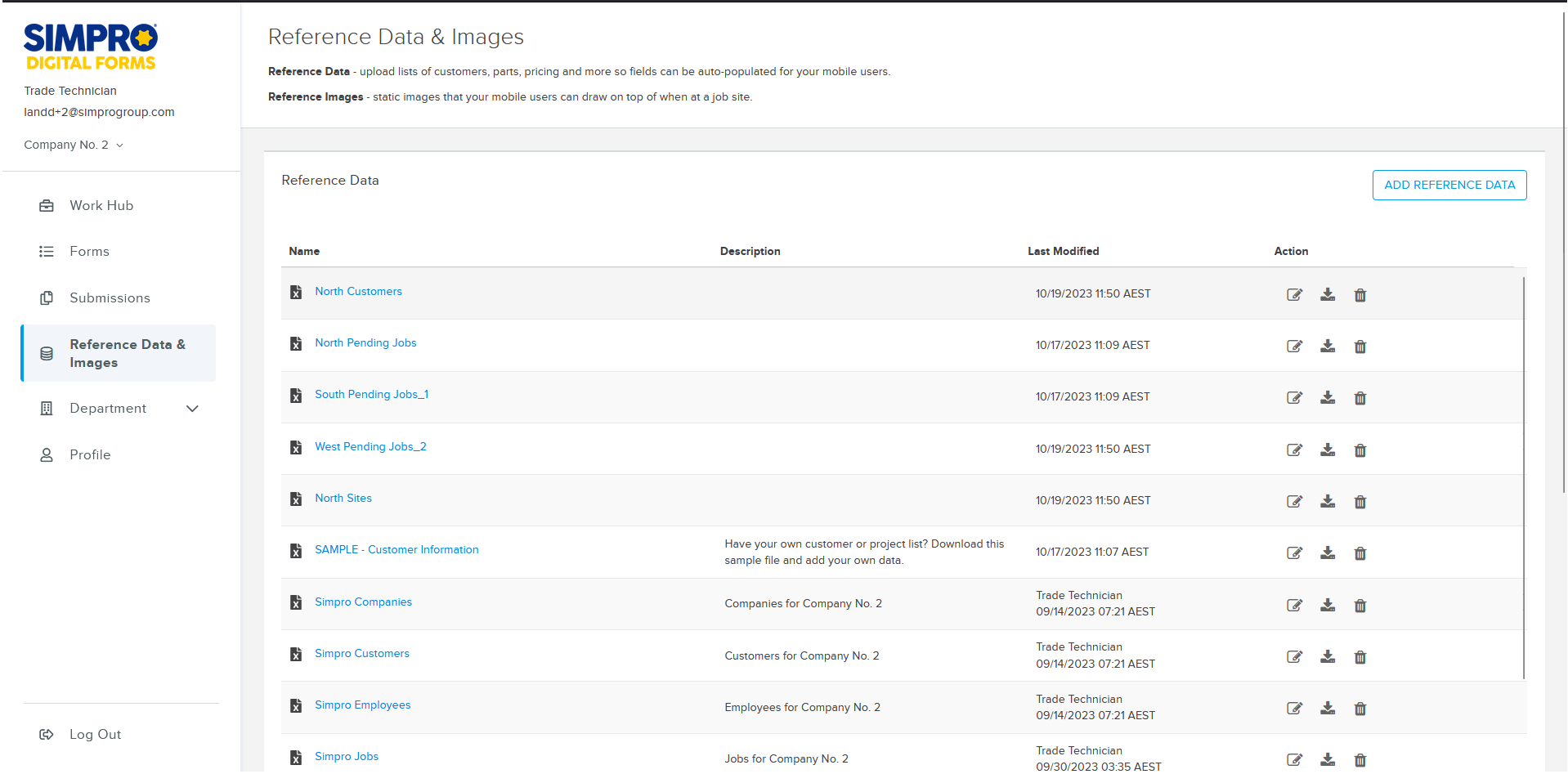Image resolution: width=1568 pixels, height=774 pixels.
Task: Edit the North Customers reference data
Action: pyautogui.click(x=1294, y=295)
